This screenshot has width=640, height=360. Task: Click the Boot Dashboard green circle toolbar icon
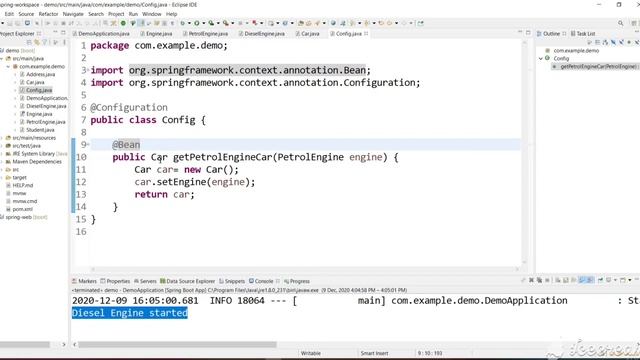pos(123,23)
